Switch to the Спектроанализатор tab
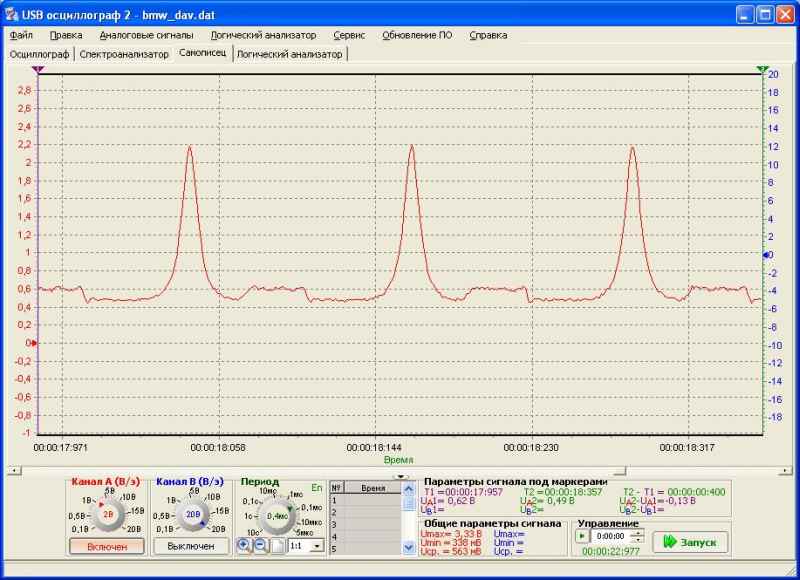Screen dimensions: 800x580 (x=124, y=54)
